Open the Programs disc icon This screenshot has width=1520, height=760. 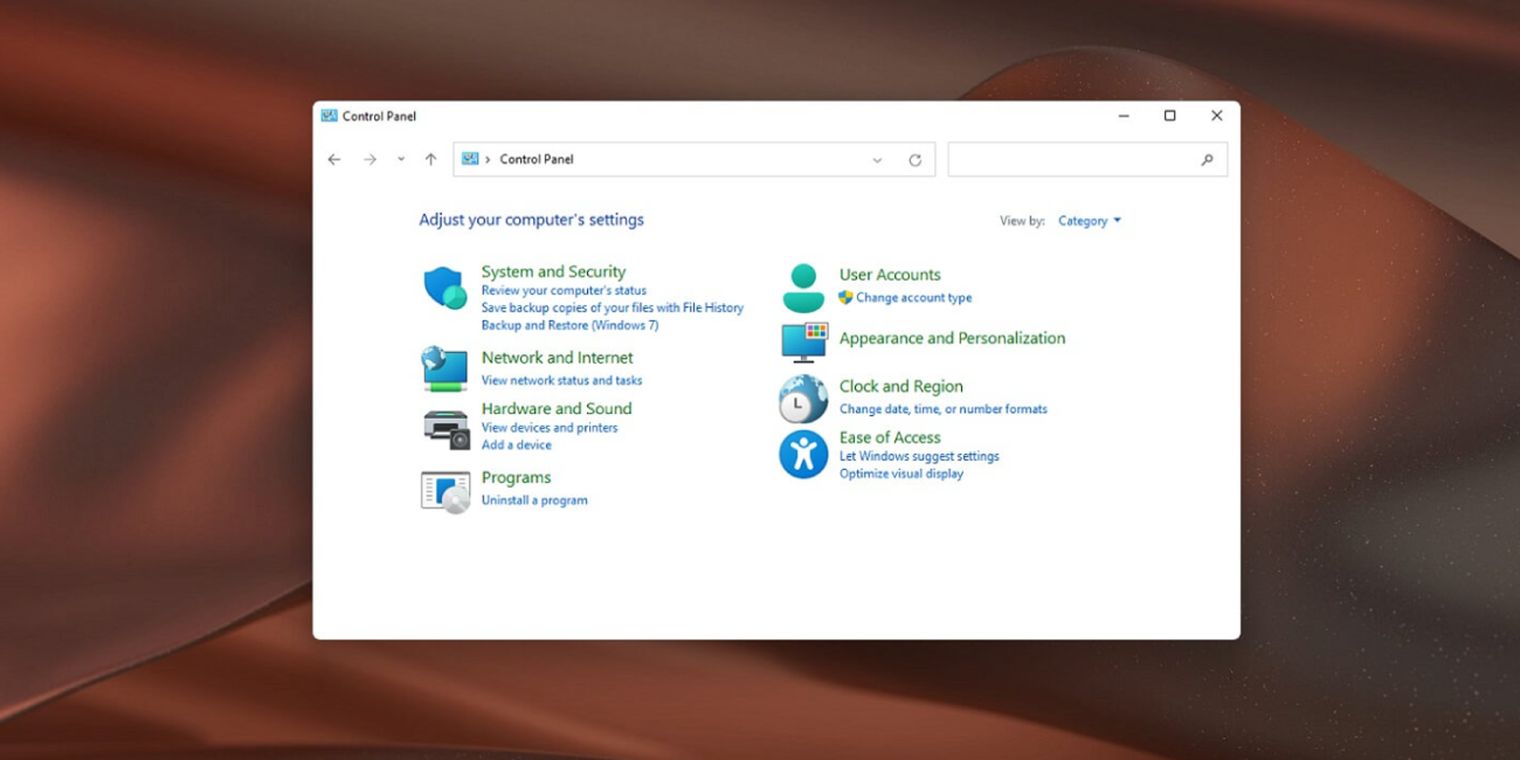coord(445,492)
